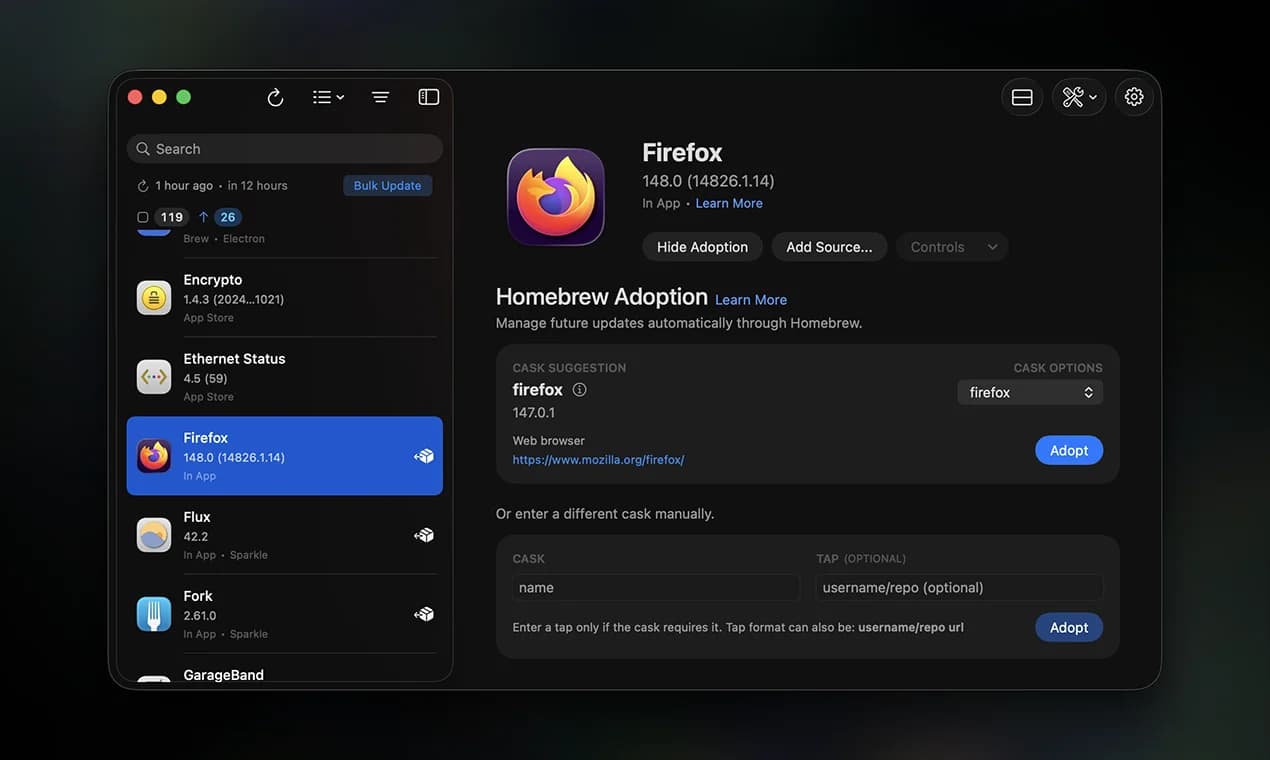Click Learn More beside Homebrew Adoption
Image resolution: width=1270 pixels, height=760 pixels.
click(750, 298)
